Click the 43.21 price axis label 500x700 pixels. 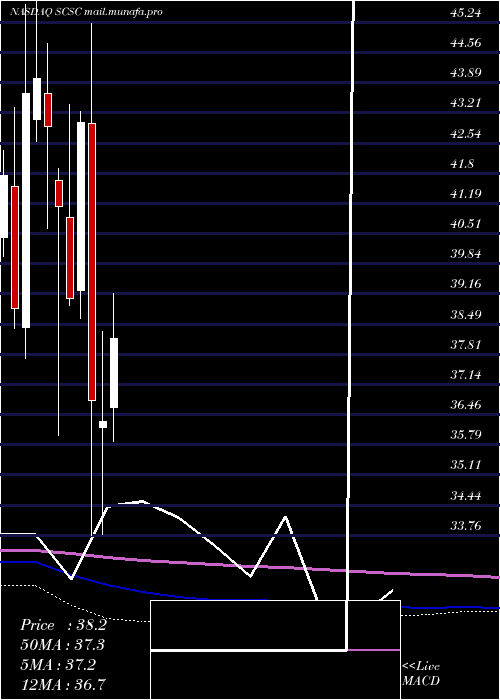[x=466, y=103]
